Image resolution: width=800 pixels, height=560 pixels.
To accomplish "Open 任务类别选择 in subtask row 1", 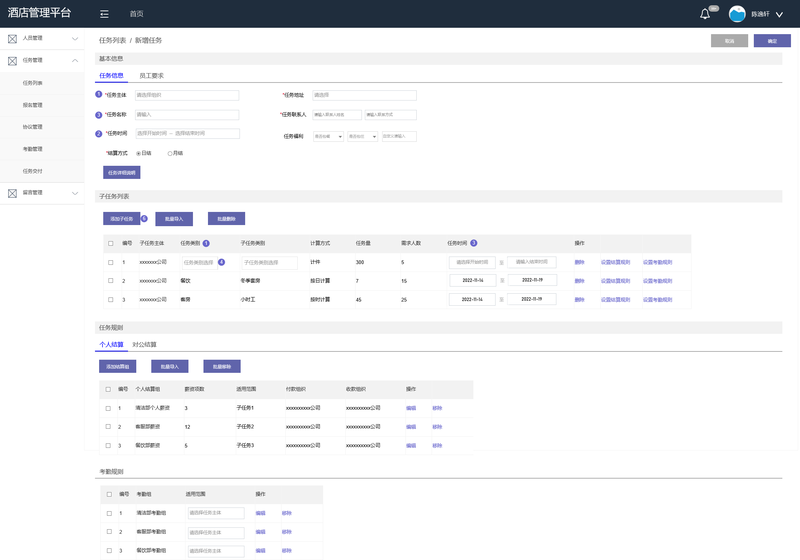I will pos(199,262).
